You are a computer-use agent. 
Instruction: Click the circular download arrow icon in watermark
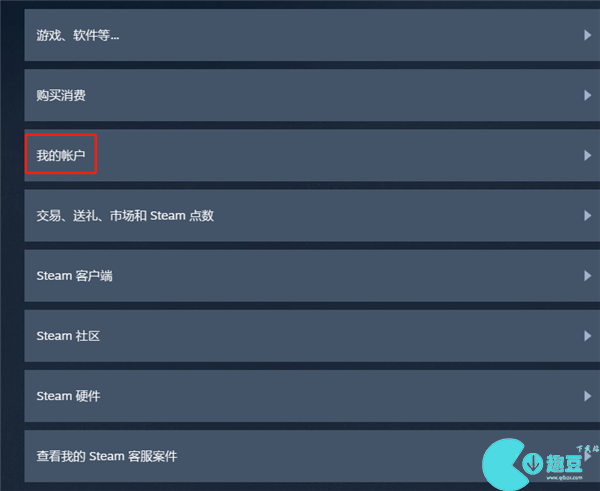[533, 463]
